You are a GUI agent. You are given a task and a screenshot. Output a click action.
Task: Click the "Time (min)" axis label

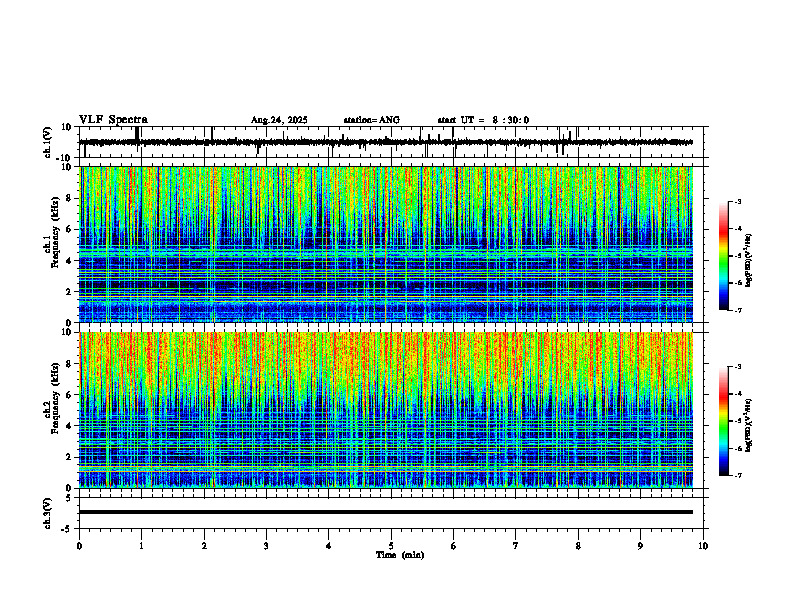tap(400, 555)
